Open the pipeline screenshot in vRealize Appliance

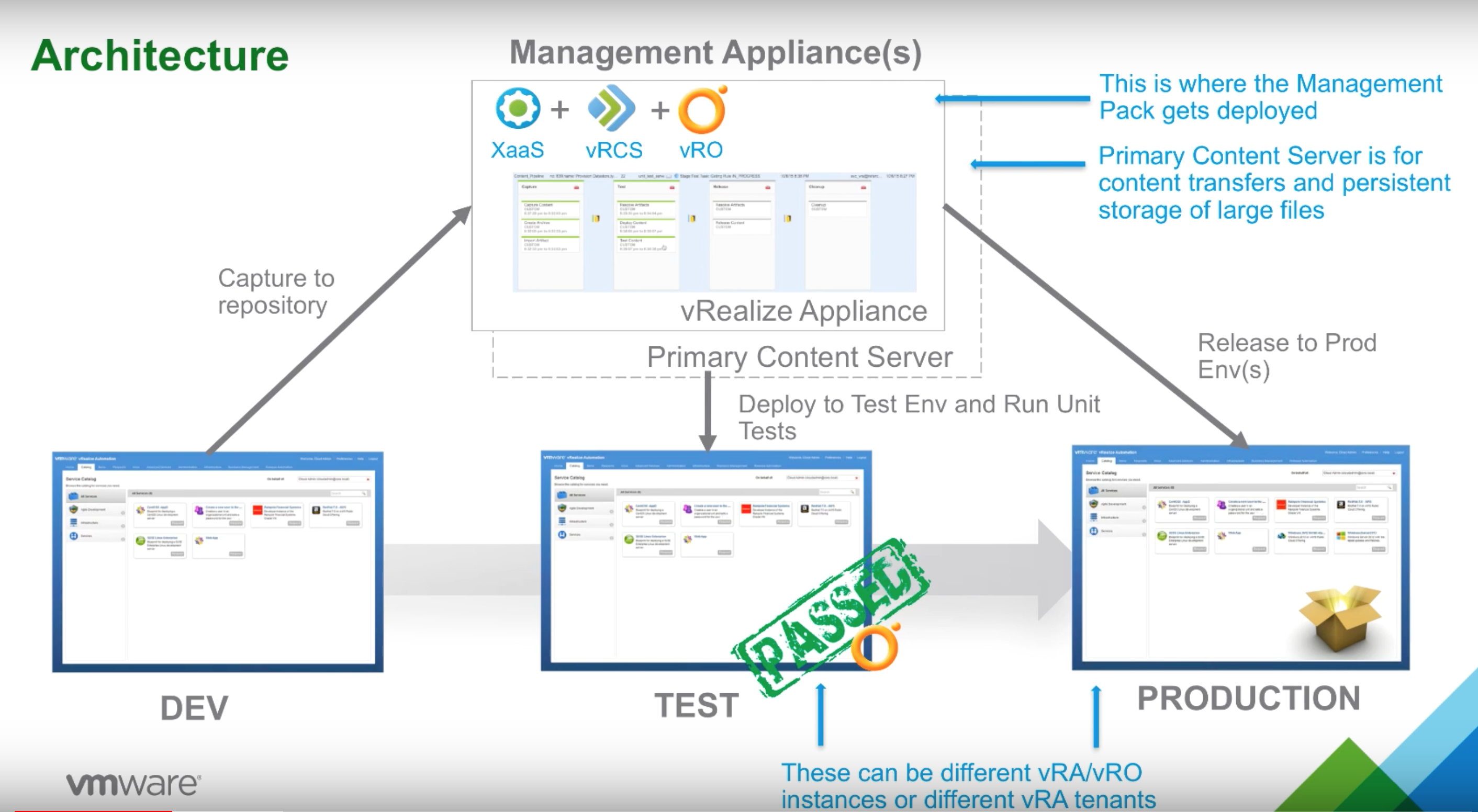[x=714, y=232]
